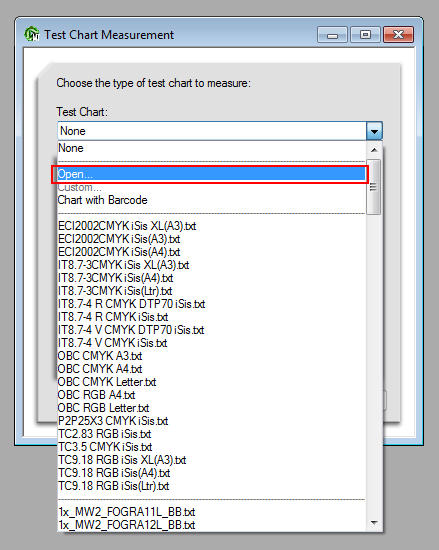Choose OBC CMYK A3.txt
The width and height of the screenshot is (439, 550).
point(211,356)
